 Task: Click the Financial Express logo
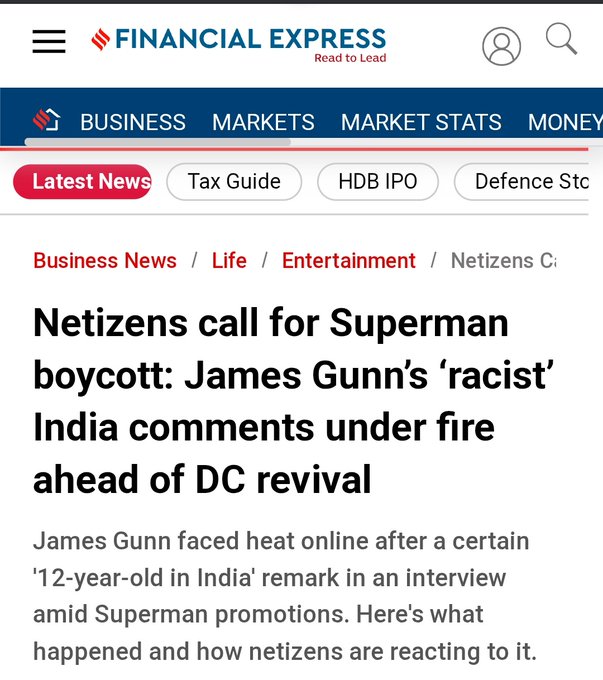(239, 44)
